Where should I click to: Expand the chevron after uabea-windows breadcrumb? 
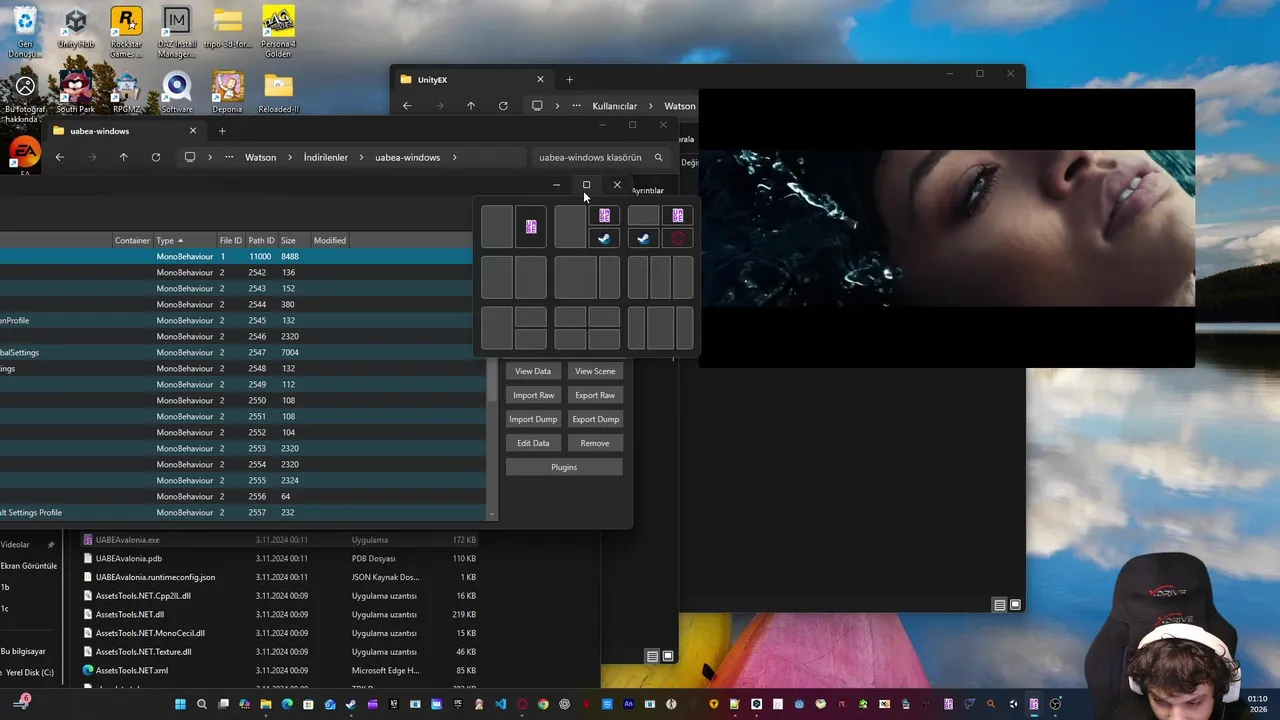tap(454, 157)
